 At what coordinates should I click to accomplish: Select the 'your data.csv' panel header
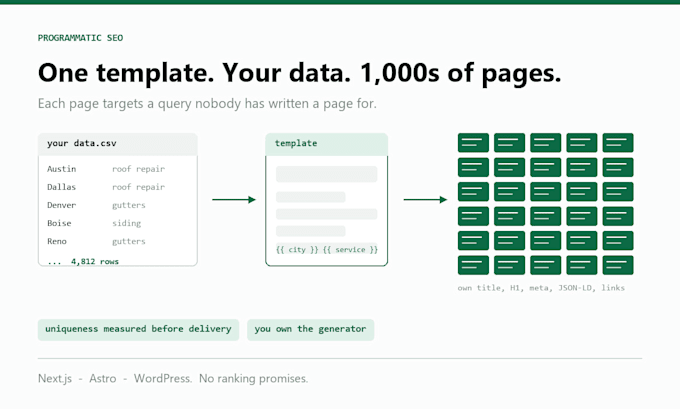pyautogui.click(x=118, y=144)
